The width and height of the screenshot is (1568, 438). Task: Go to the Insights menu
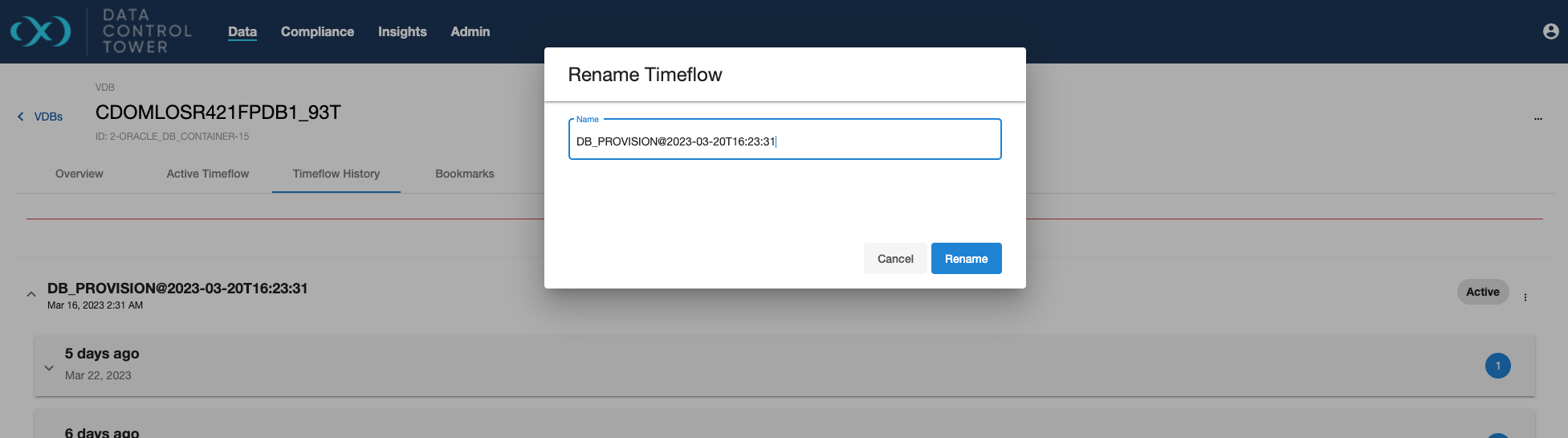click(x=402, y=32)
